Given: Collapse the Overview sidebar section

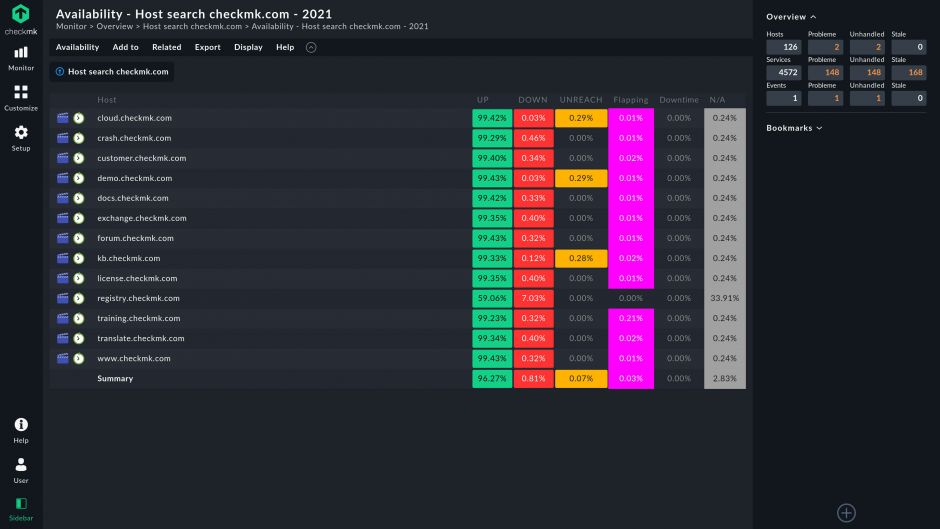Looking at the screenshot, I should [x=791, y=17].
